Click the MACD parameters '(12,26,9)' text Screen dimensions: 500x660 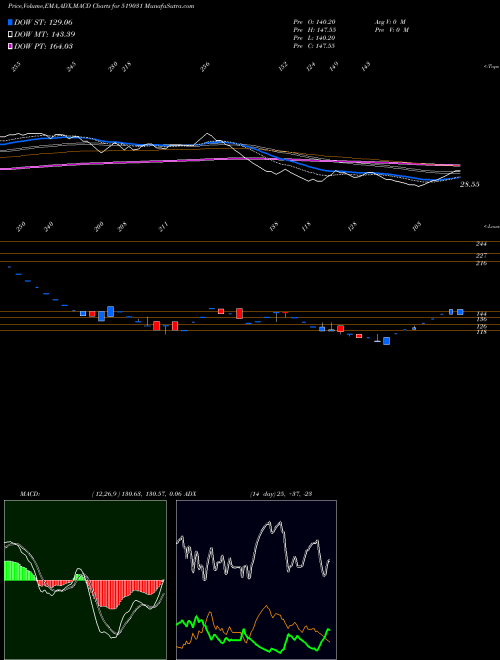[x=105, y=494]
